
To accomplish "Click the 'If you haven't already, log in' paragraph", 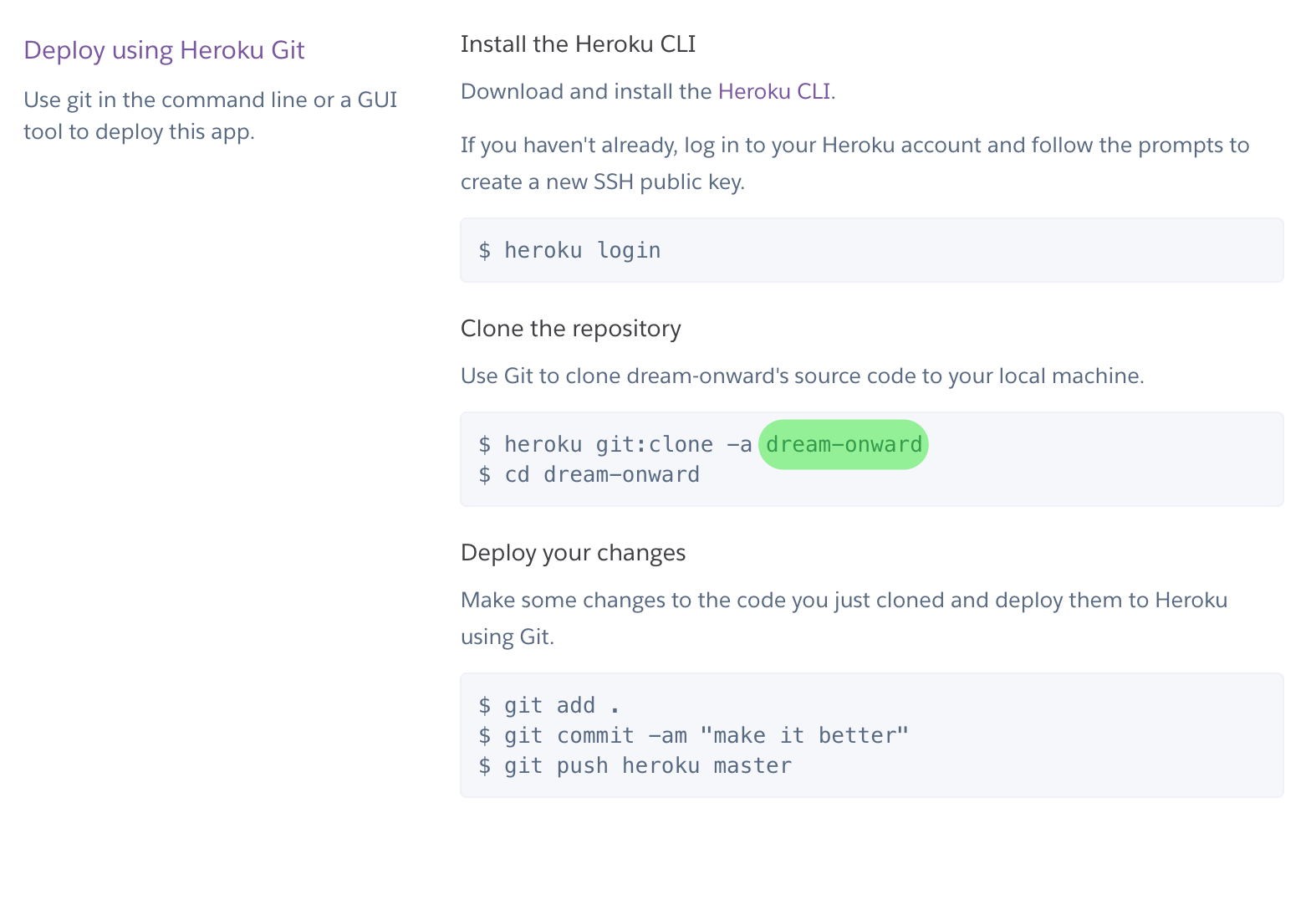I will pyautogui.click(x=854, y=163).
